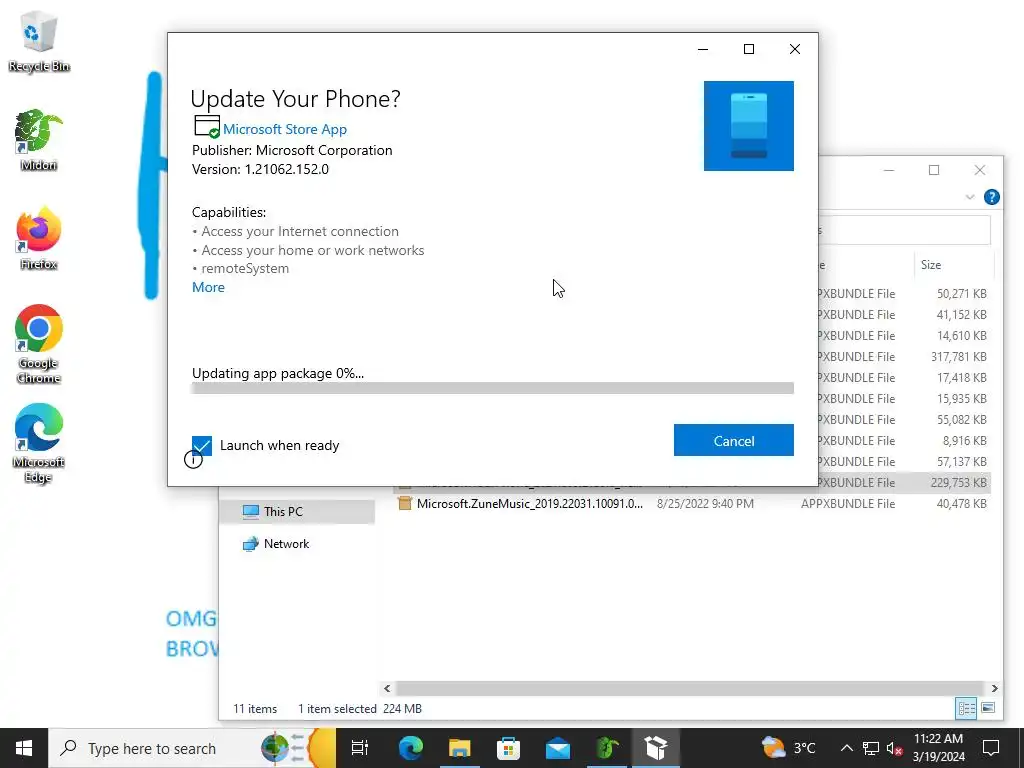The image size is (1024, 768).
Task: Minimize the app installer window
Action: (703, 49)
